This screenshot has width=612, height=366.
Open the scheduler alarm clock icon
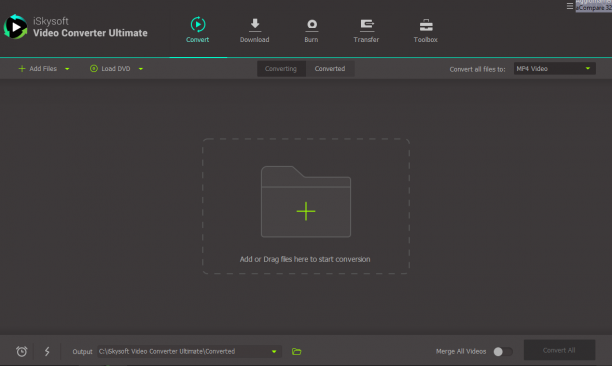pyautogui.click(x=21, y=351)
